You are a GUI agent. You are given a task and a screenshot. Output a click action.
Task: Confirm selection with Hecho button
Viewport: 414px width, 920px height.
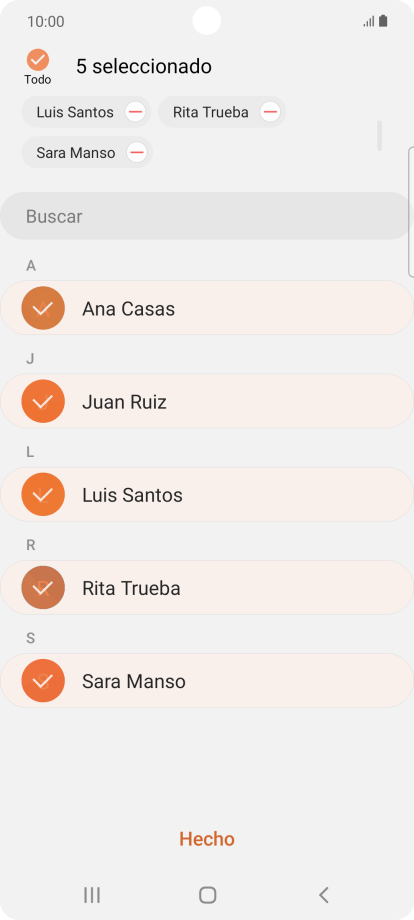click(207, 839)
